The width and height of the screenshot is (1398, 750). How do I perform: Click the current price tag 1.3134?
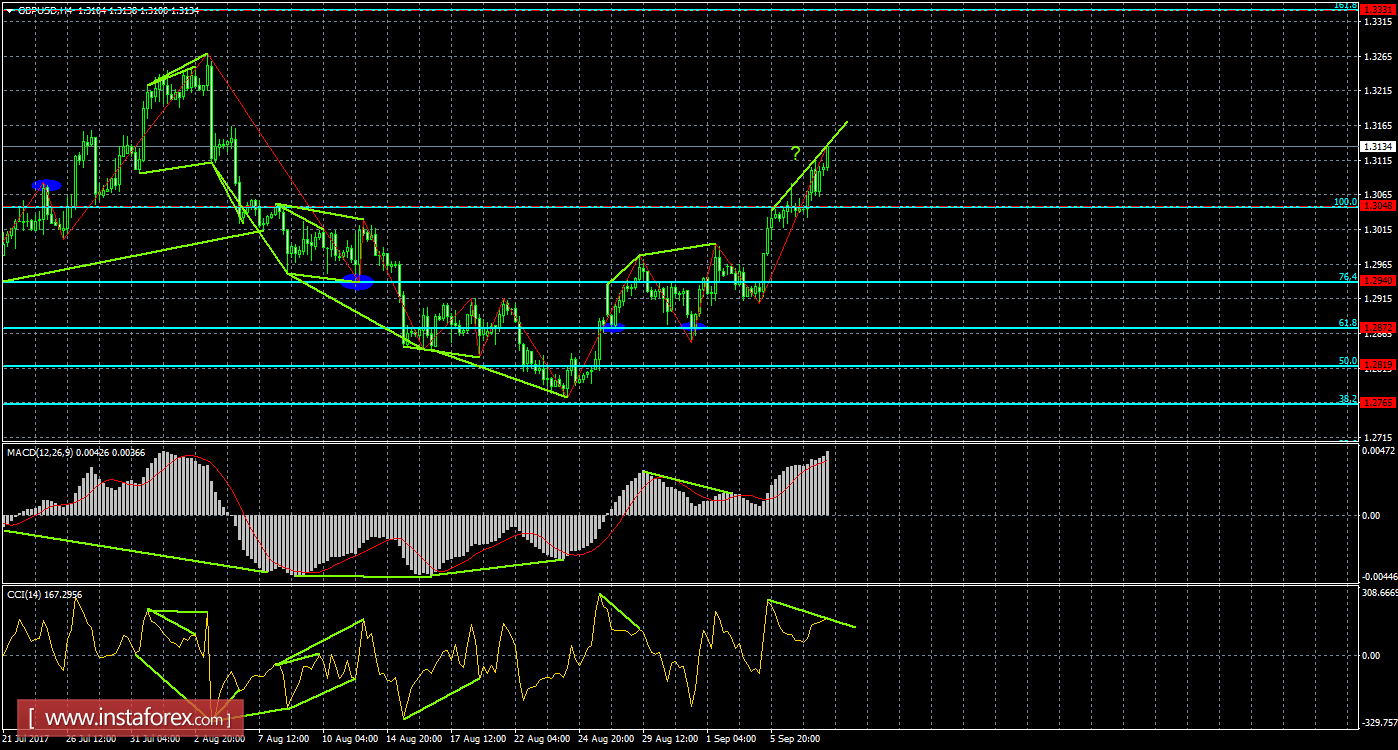point(1380,147)
